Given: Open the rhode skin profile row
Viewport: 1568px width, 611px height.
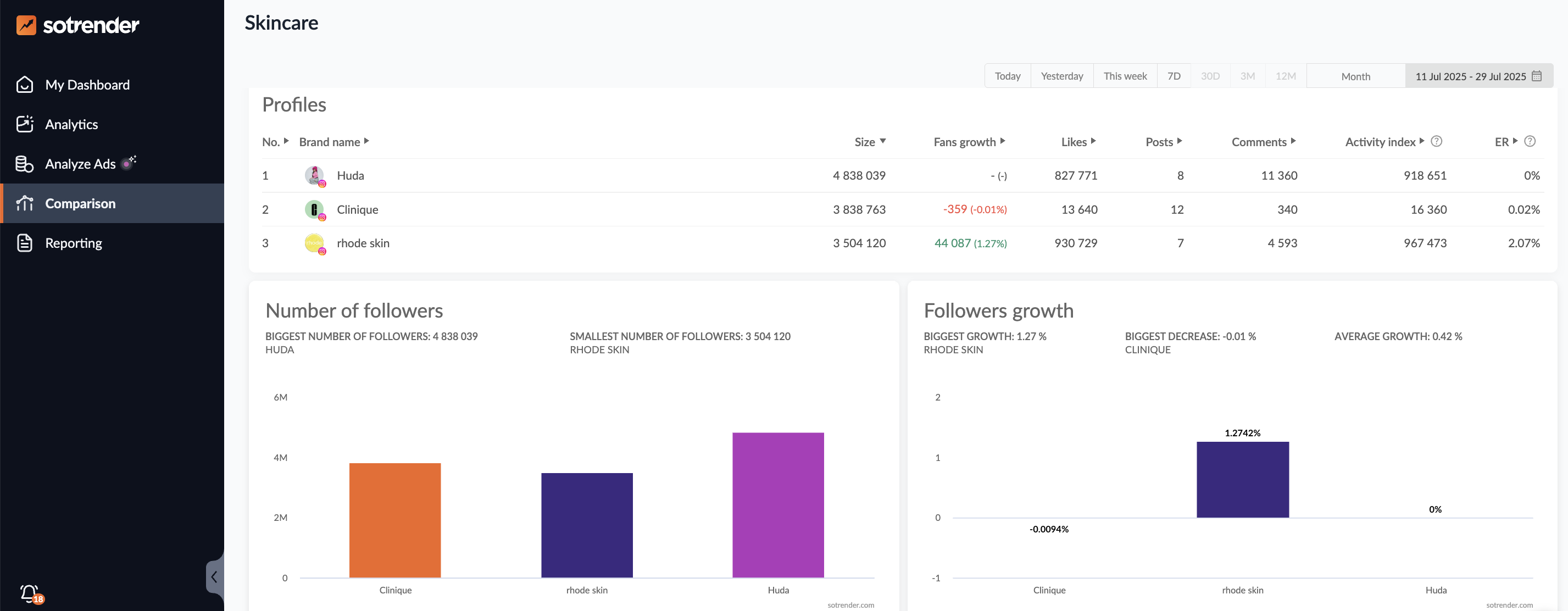Looking at the screenshot, I should click(x=363, y=243).
